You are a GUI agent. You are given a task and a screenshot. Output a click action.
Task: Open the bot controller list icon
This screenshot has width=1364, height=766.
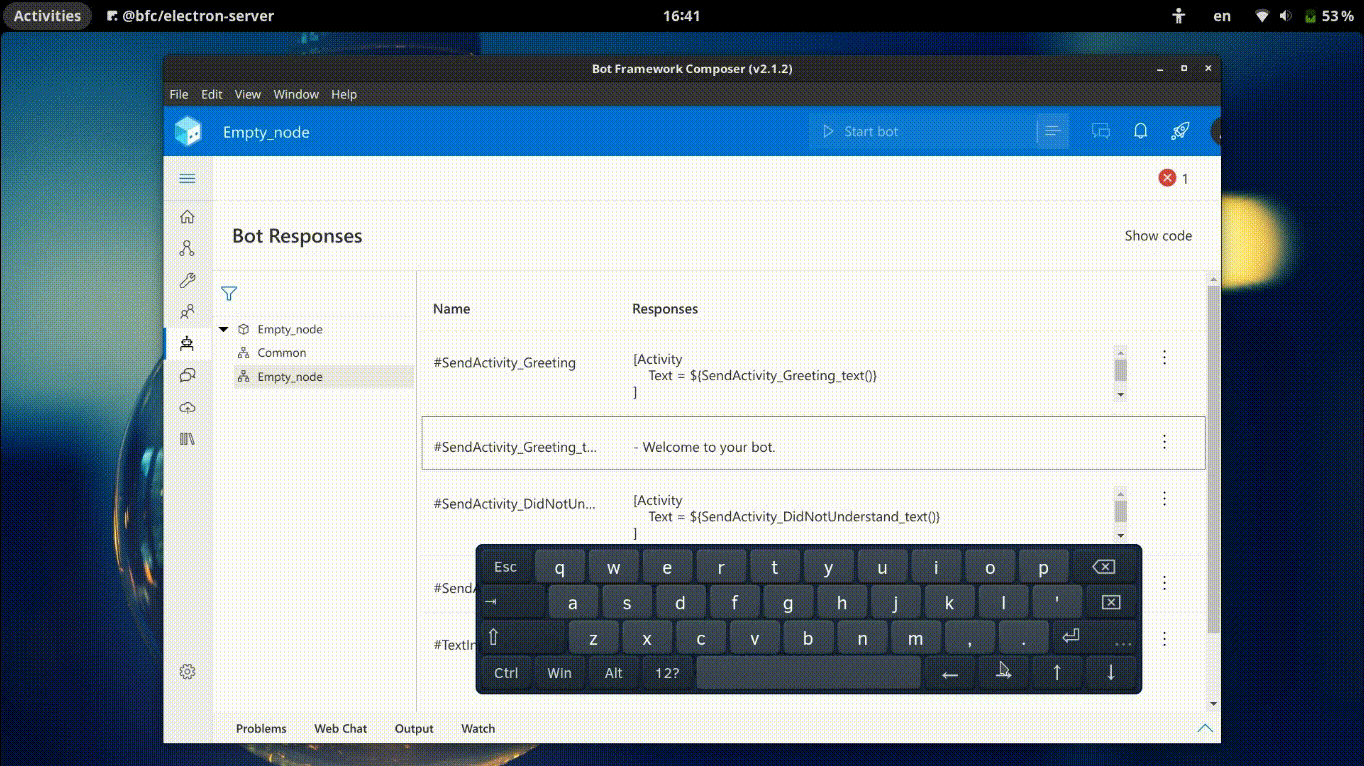pos(1052,131)
